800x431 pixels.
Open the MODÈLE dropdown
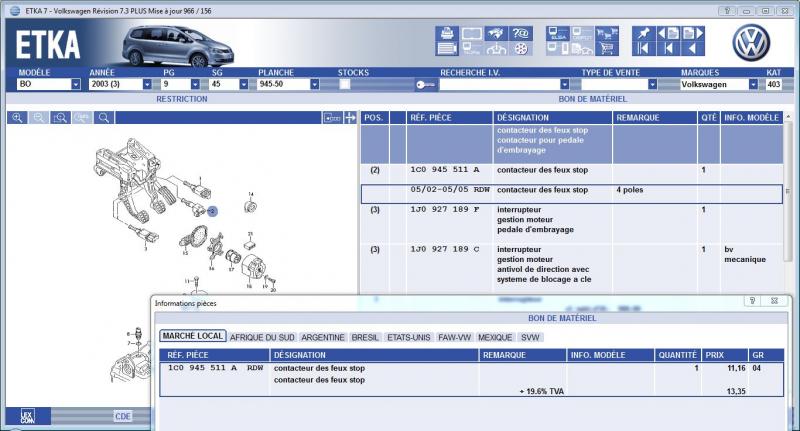coord(76,84)
